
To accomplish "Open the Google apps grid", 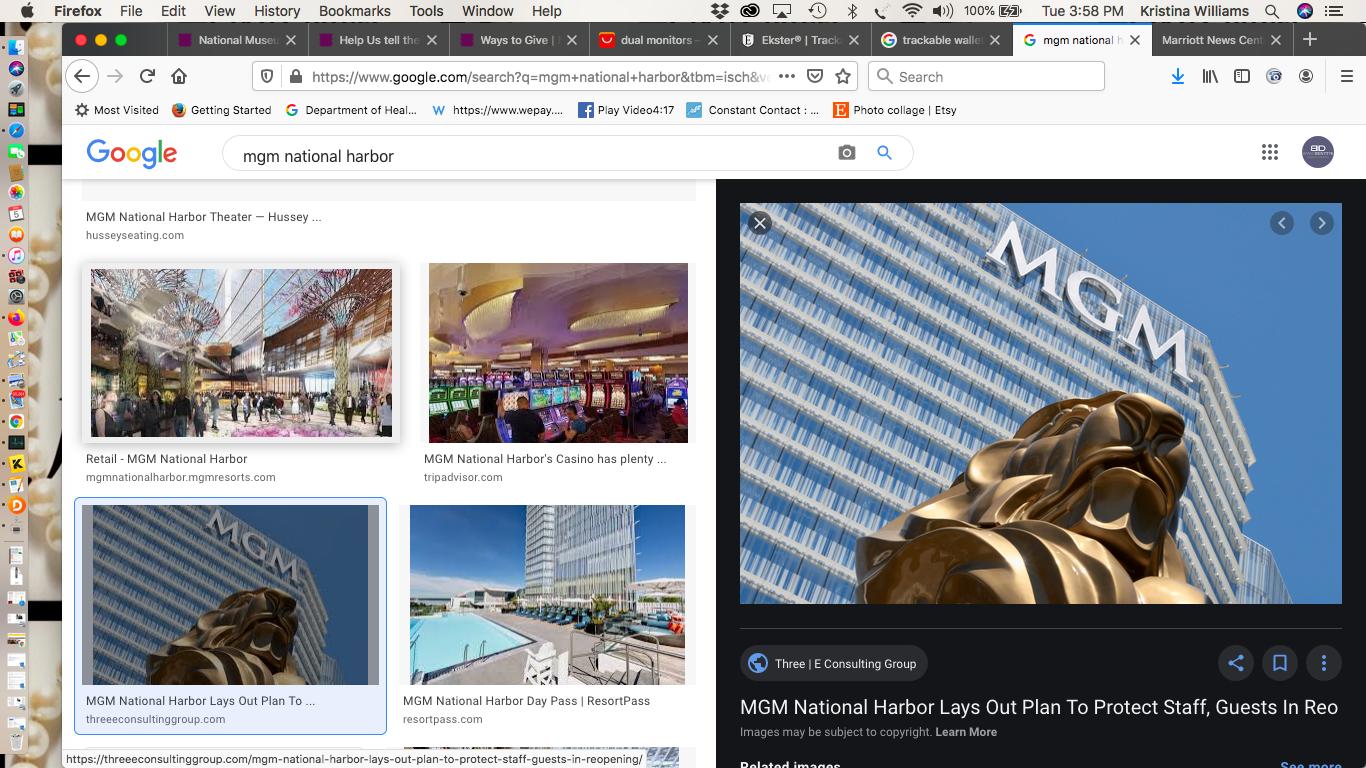I will tap(1270, 152).
